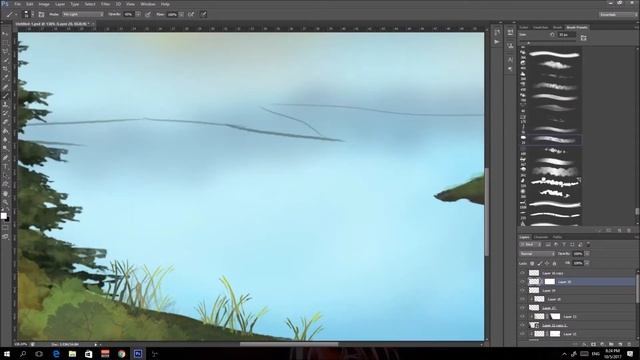This screenshot has height=360, width=640.
Task: Select the Hand tool
Action: tap(6, 193)
